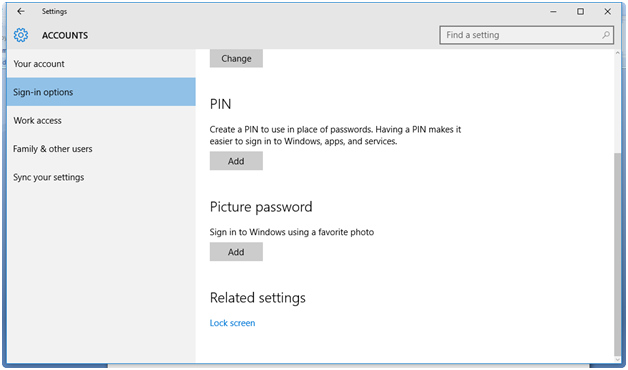
Task: Click the search magnifier icon
Action: (x=606, y=35)
